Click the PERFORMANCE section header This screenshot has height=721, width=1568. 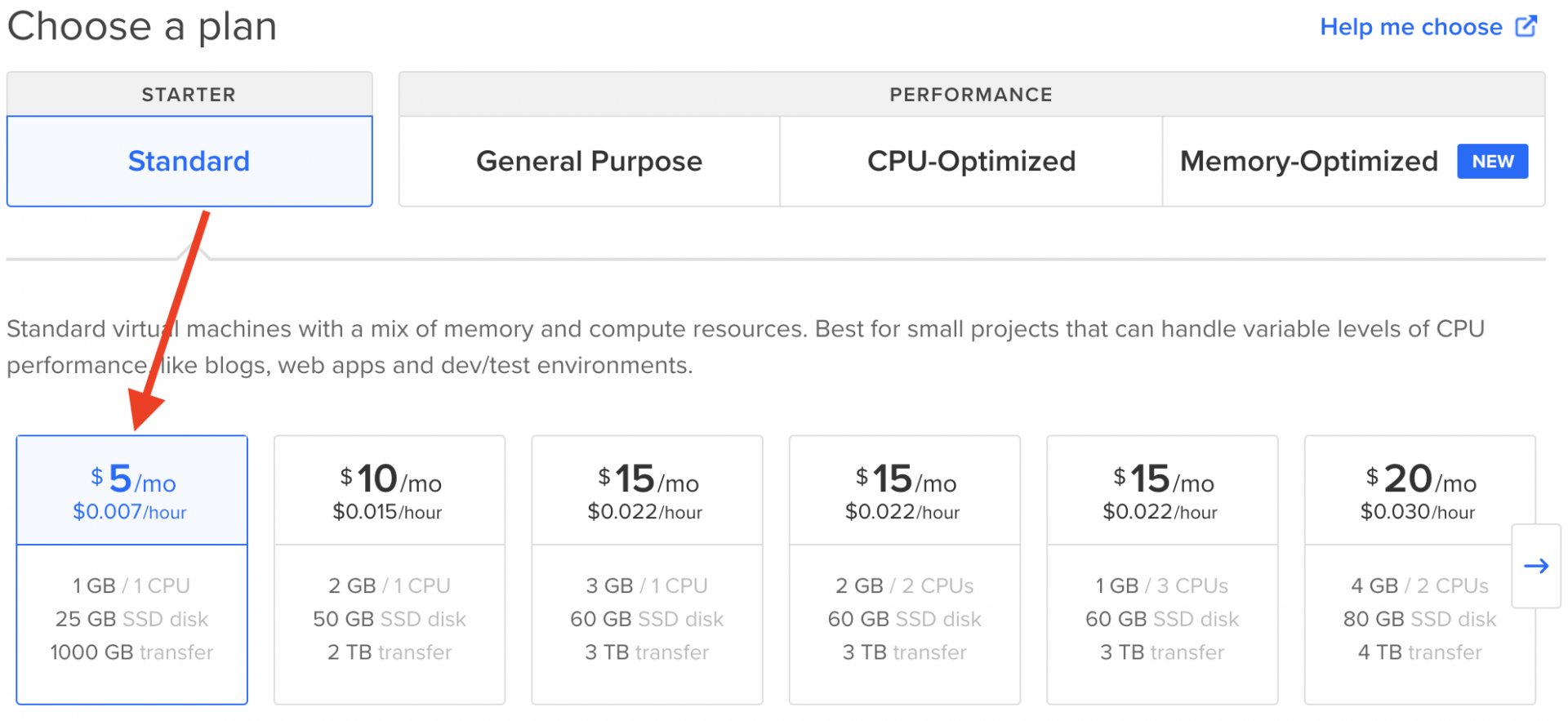(971, 95)
